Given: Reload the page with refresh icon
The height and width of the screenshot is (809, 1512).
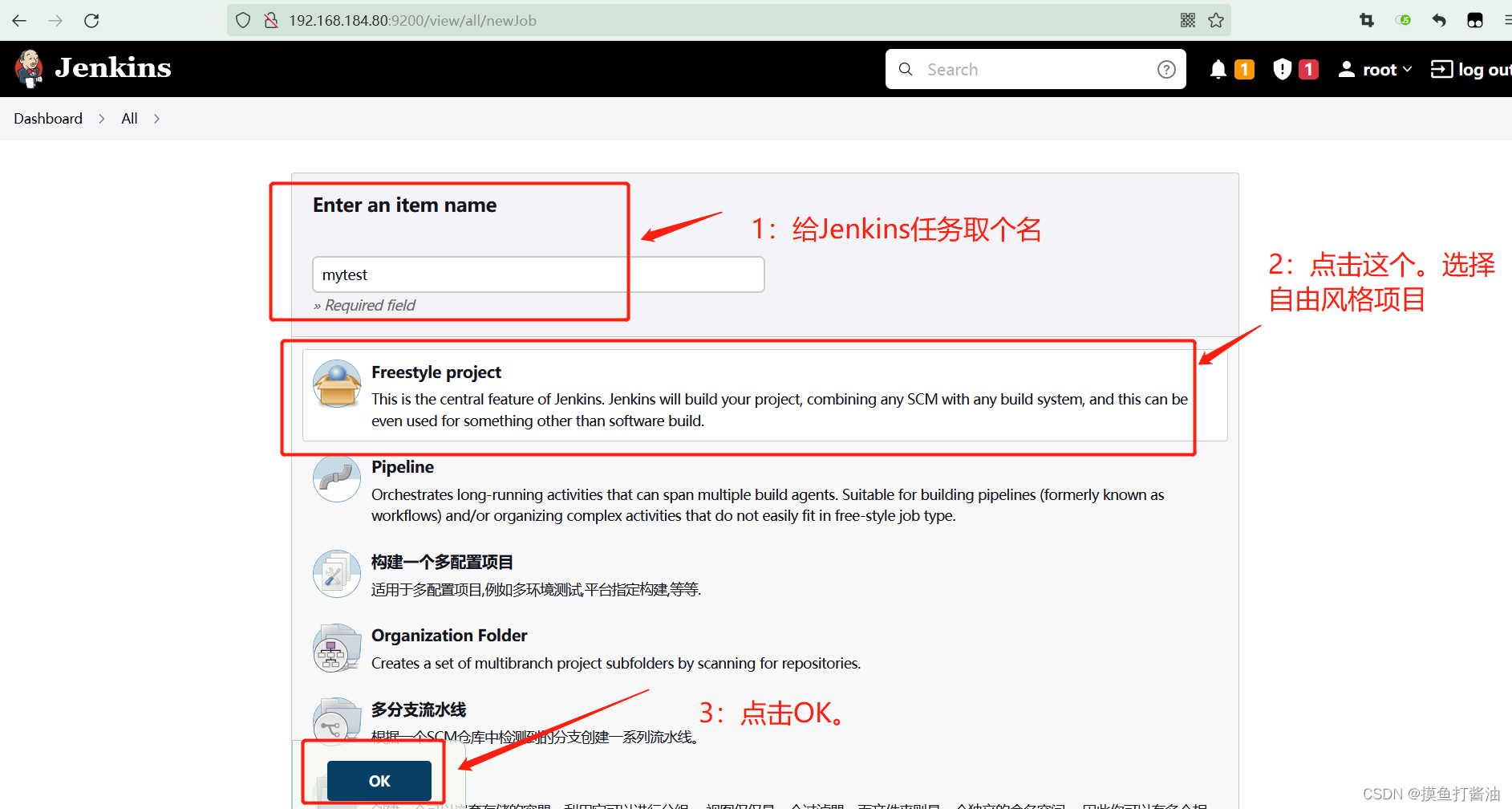Looking at the screenshot, I should [91, 20].
